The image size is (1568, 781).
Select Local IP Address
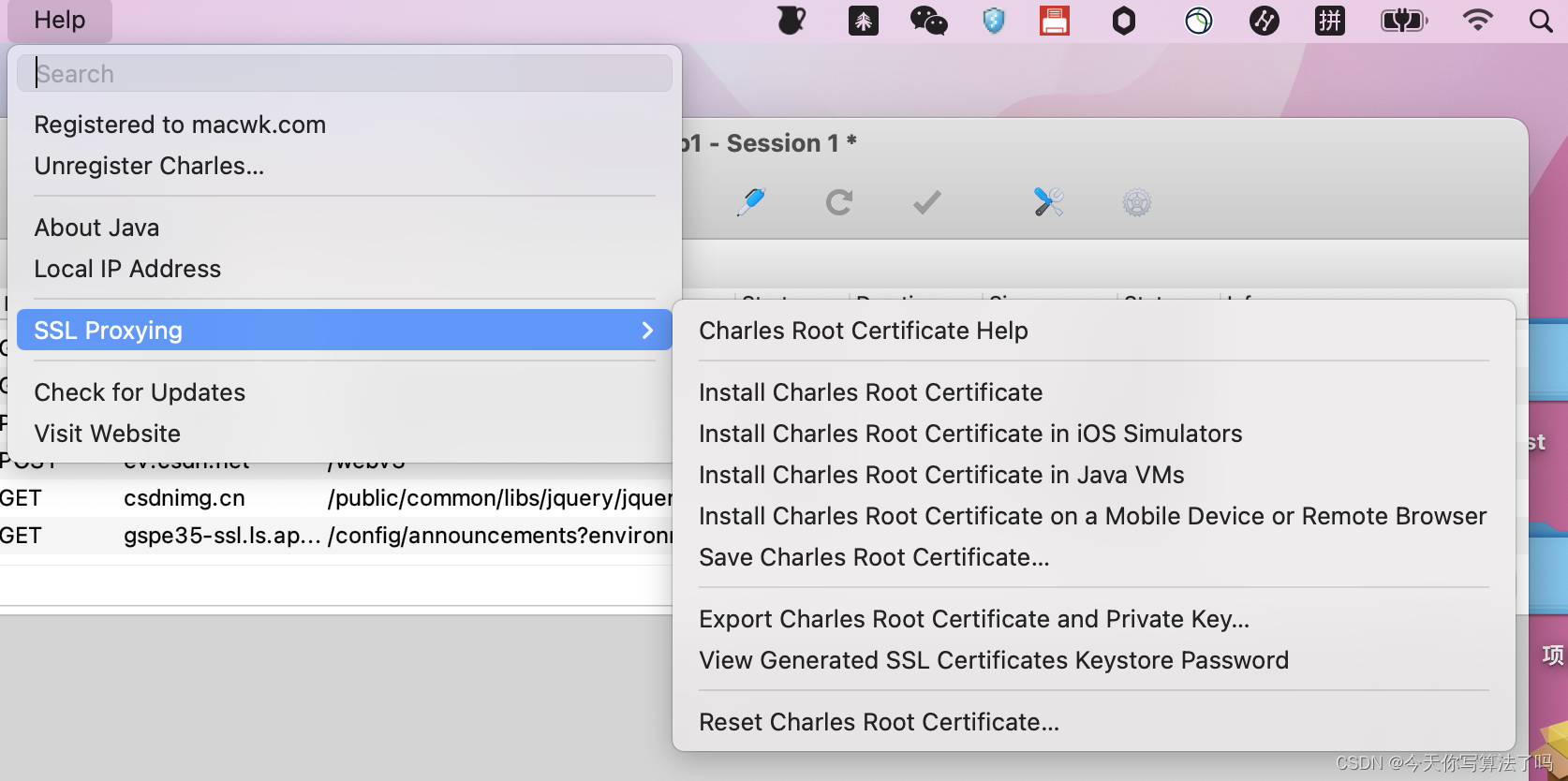click(x=345, y=269)
